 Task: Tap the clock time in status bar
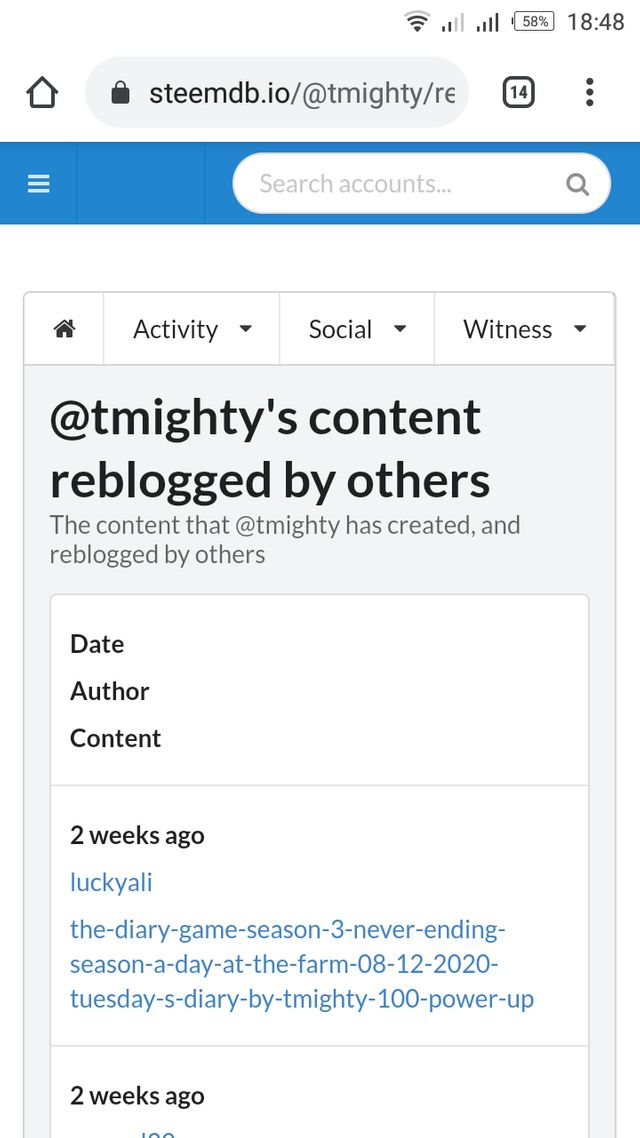click(x=595, y=21)
